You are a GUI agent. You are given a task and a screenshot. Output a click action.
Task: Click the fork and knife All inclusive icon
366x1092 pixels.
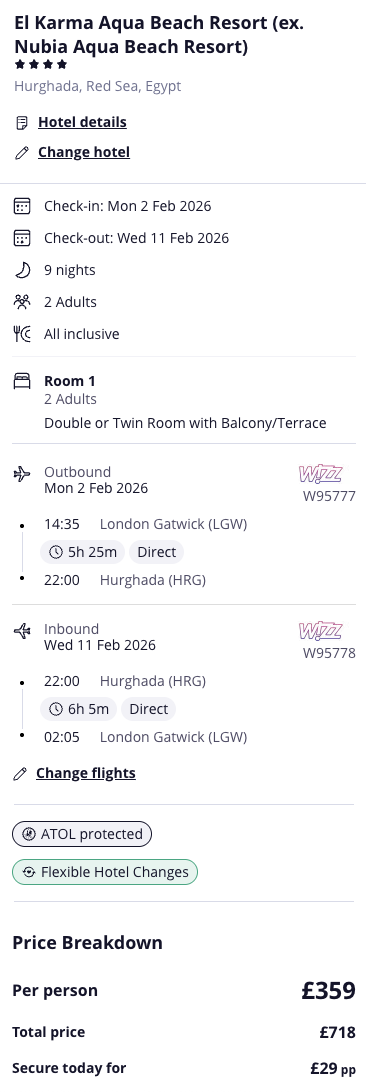click(x=22, y=334)
